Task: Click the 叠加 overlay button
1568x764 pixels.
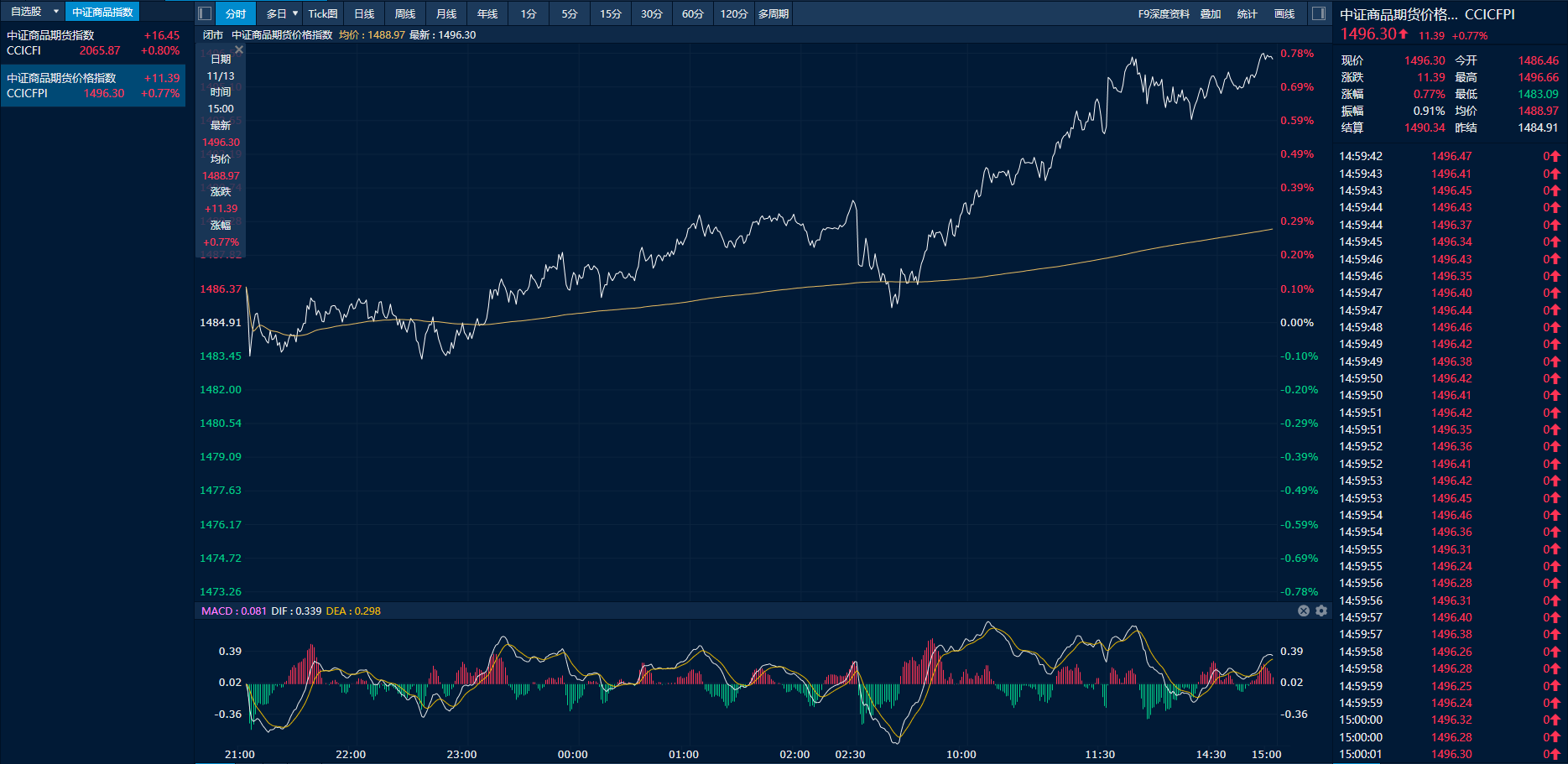Action: [x=1211, y=13]
